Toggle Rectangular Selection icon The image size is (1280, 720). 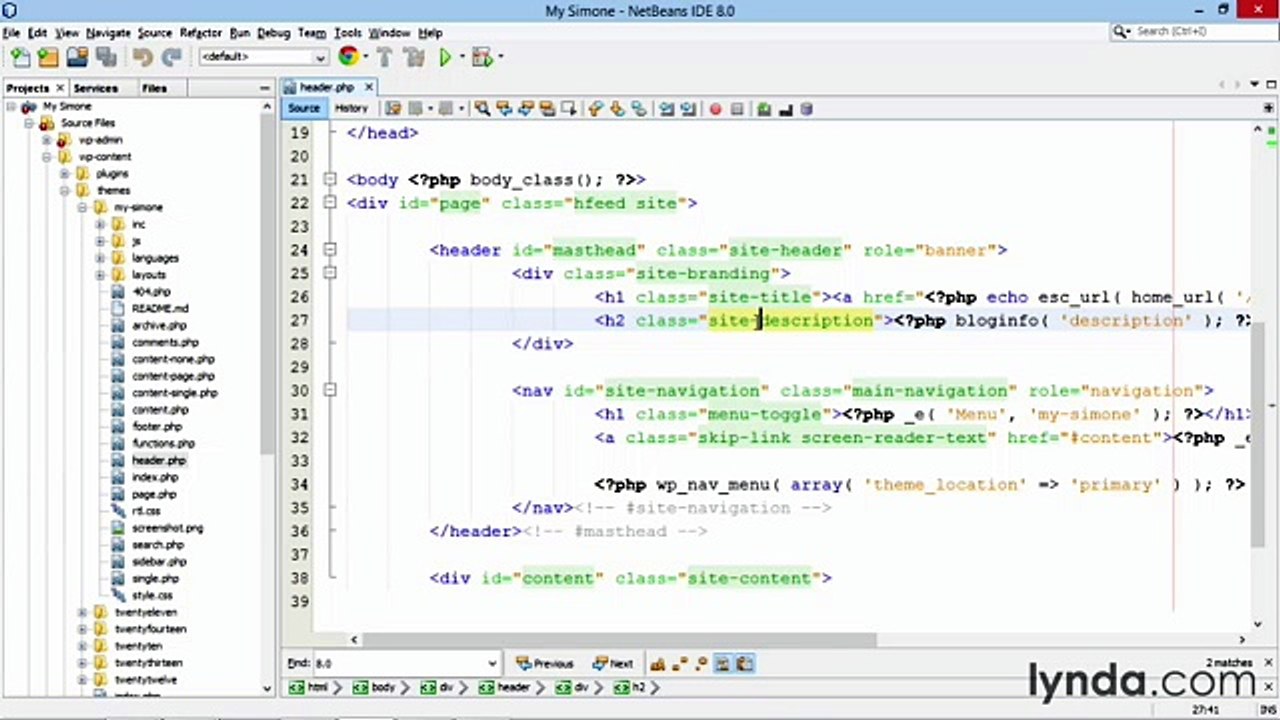pos(569,109)
